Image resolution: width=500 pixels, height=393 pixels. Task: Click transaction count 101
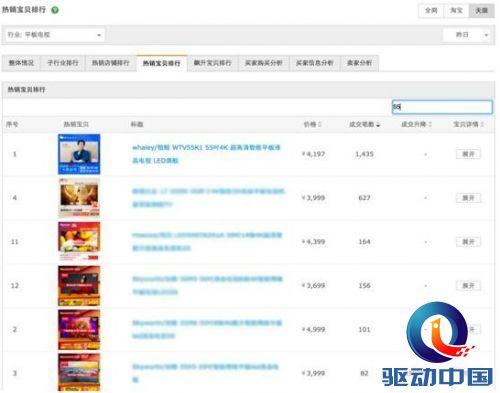point(364,329)
